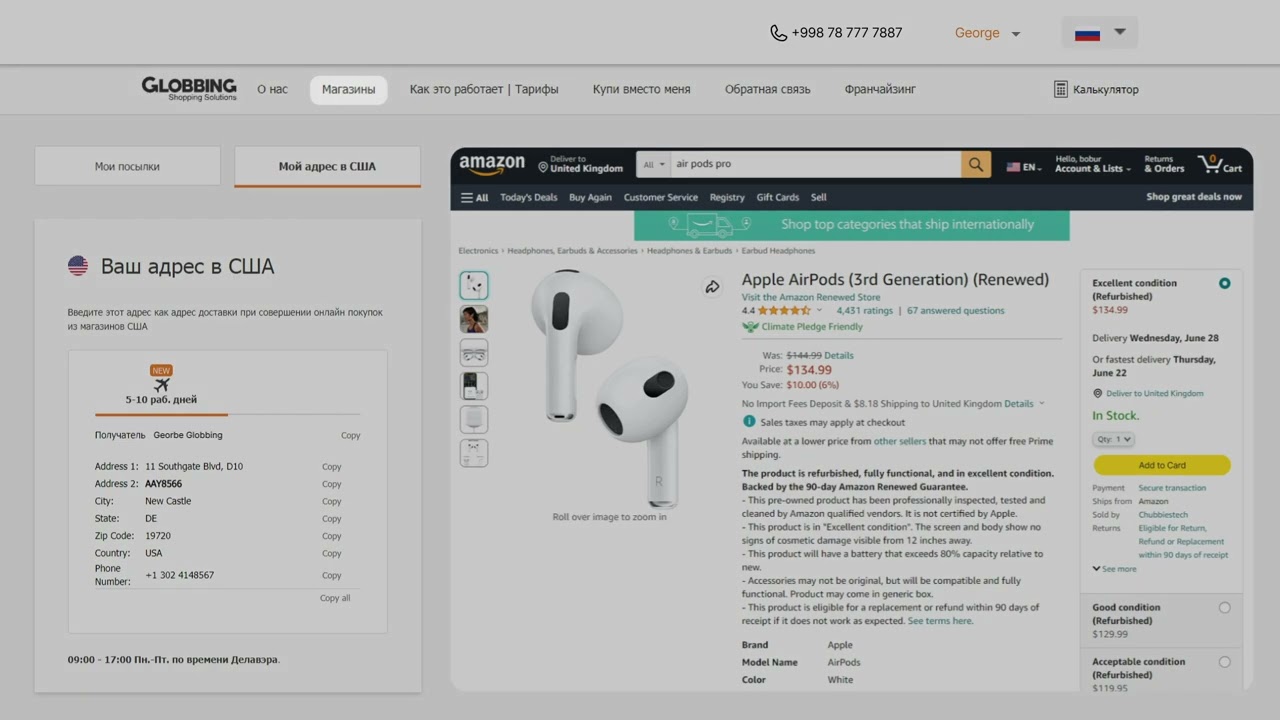The height and width of the screenshot is (720, 1280).
Task: Click the delivery truck banner icon
Action: click(709, 225)
